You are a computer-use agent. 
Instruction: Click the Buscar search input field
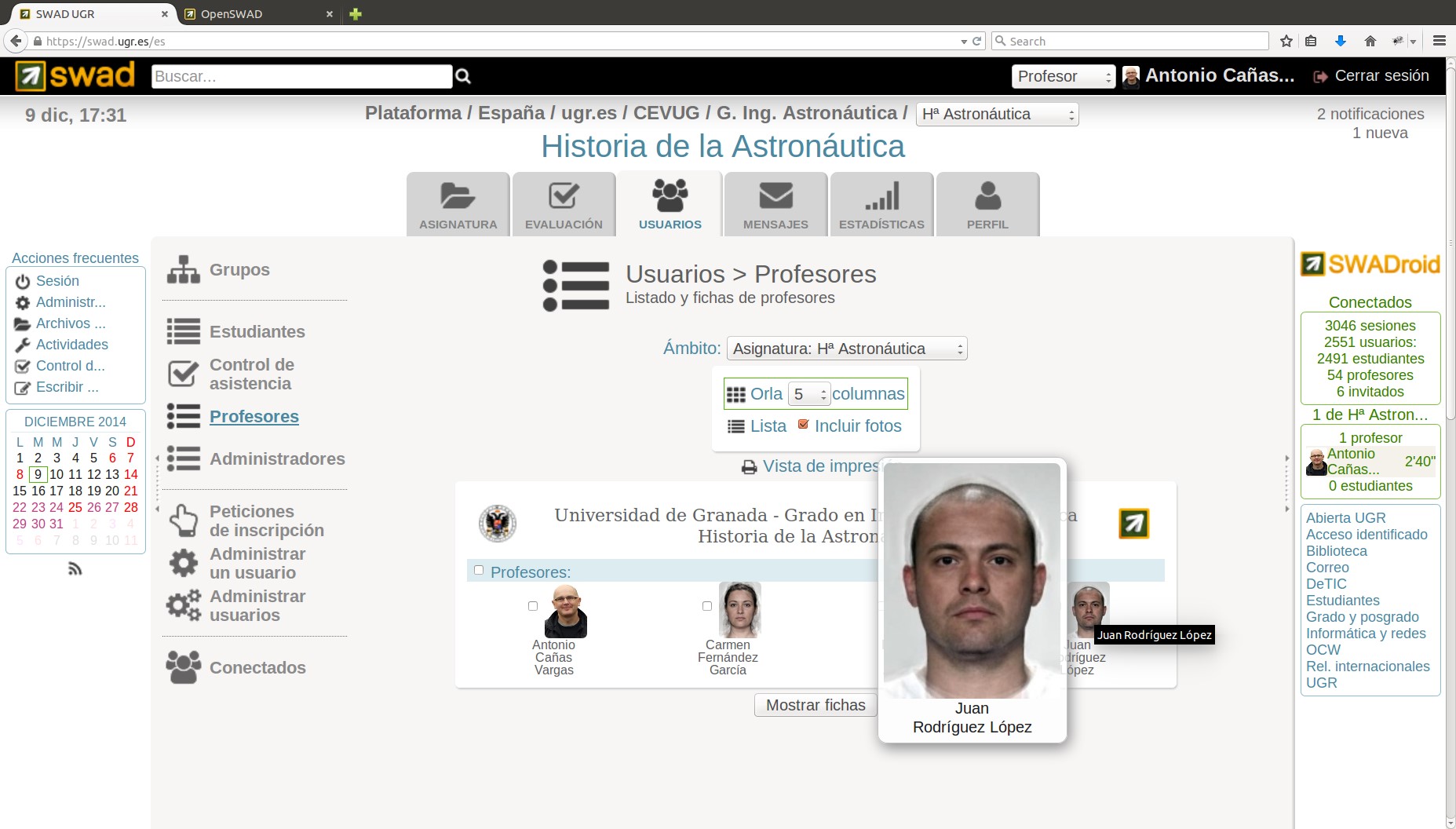tap(301, 76)
